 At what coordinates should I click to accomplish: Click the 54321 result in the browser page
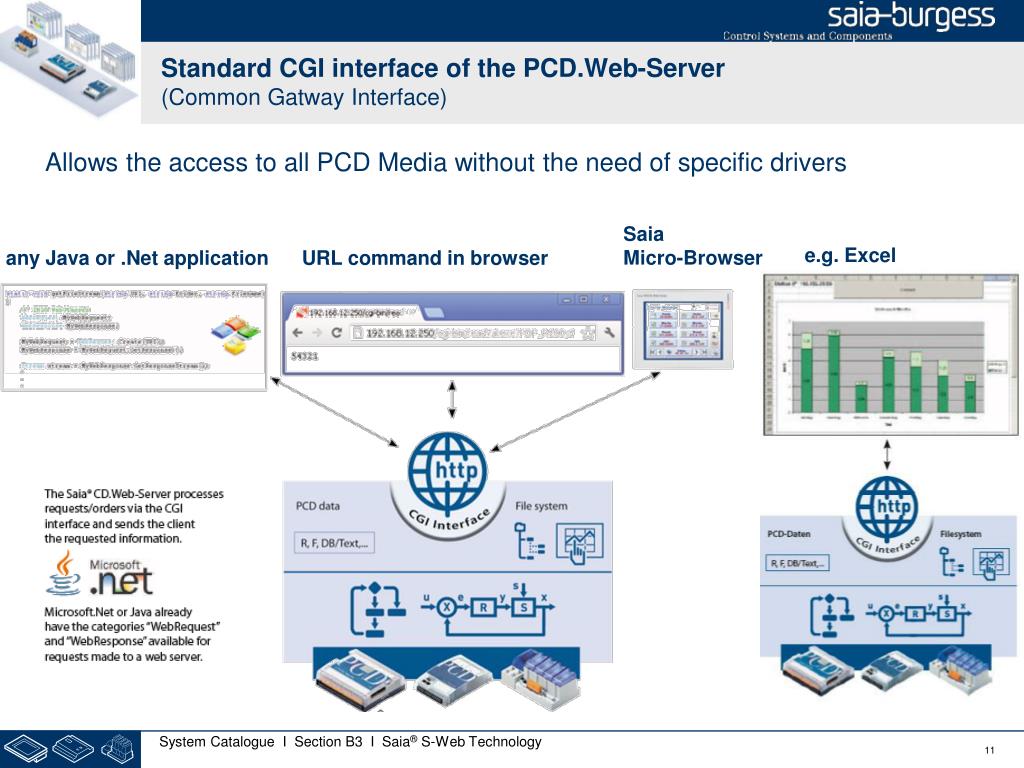(x=305, y=356)
